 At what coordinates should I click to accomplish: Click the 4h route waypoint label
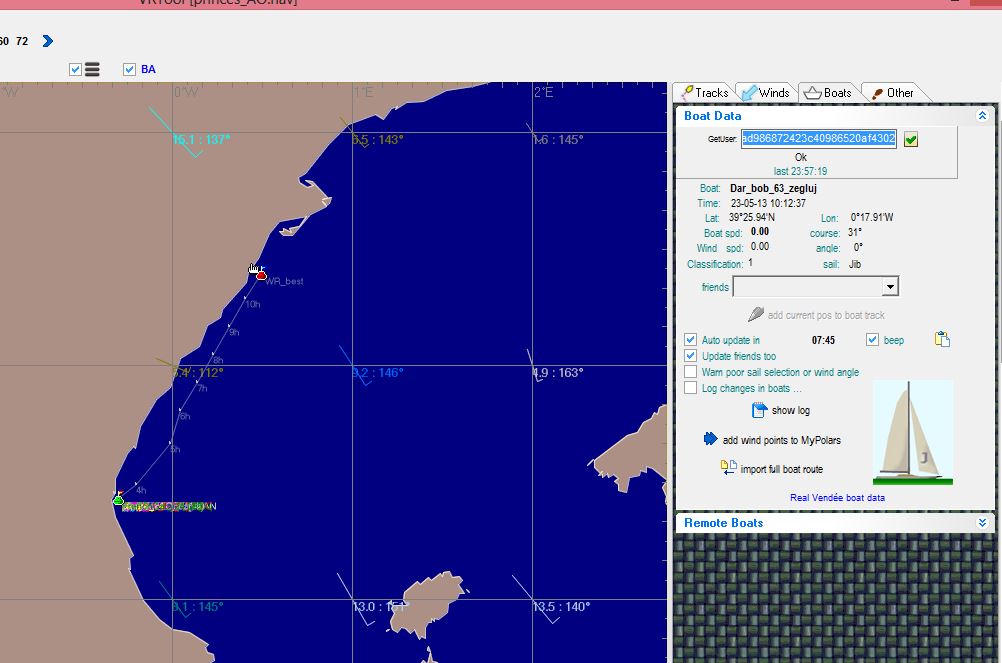pyautogui.click(x=141, y=491)
